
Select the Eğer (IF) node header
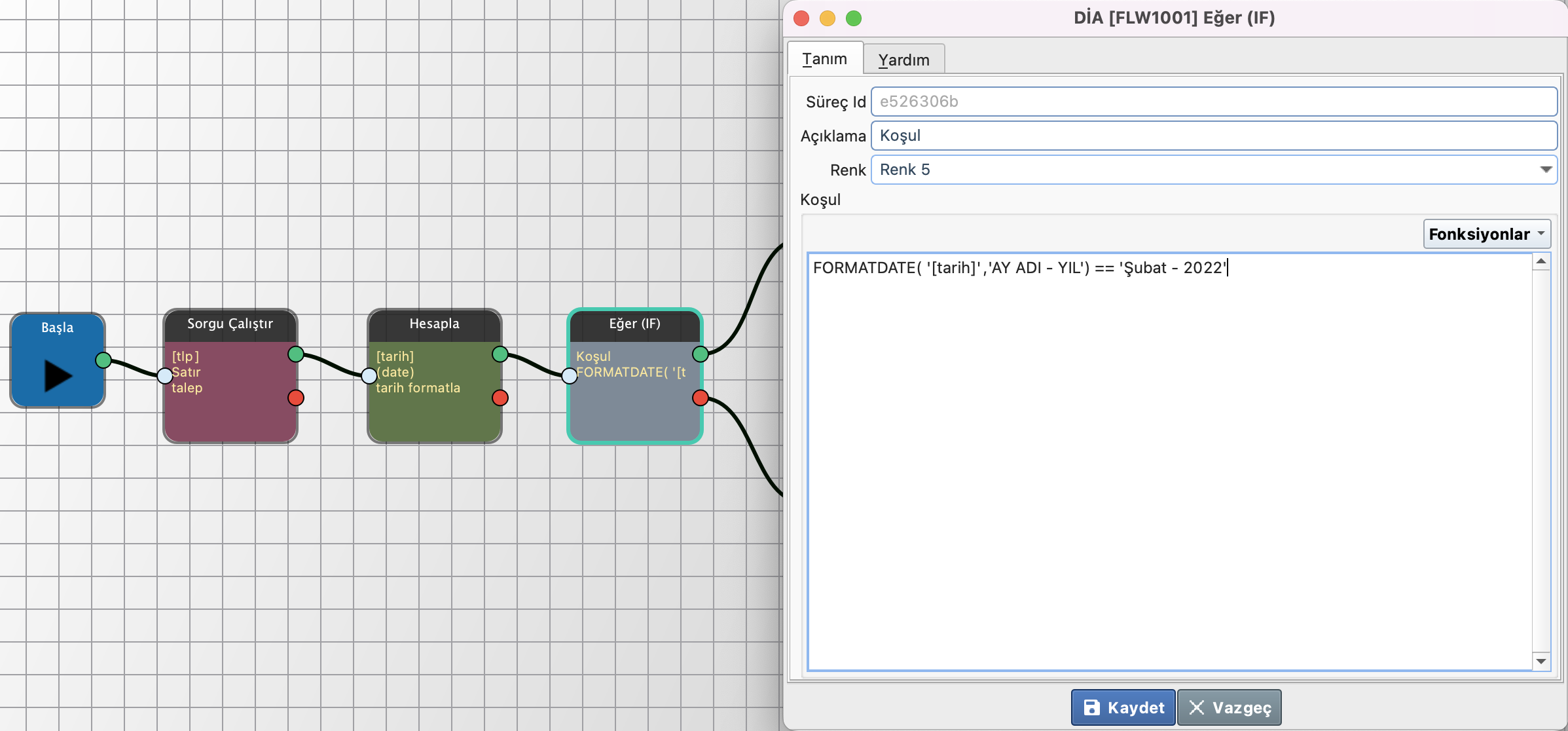coord(634,324)
